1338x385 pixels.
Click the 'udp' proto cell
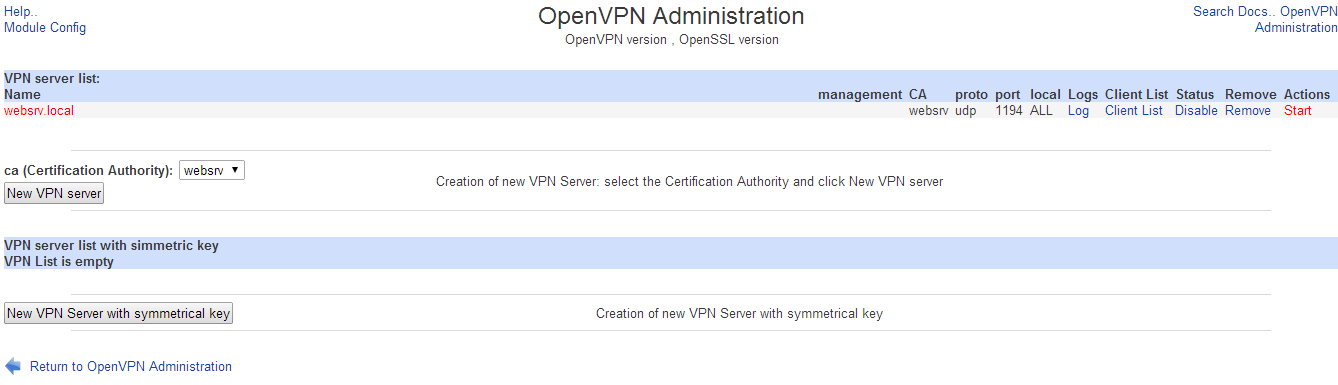pos(966,110)
